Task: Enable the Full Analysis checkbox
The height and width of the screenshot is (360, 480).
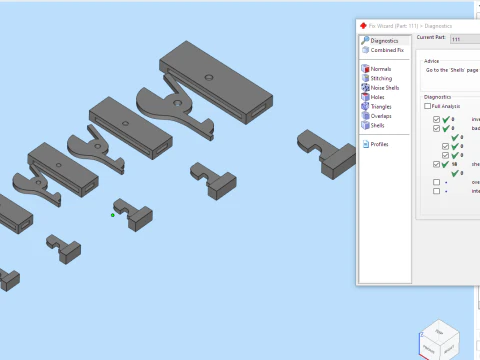Action: (x=427, y=106)
